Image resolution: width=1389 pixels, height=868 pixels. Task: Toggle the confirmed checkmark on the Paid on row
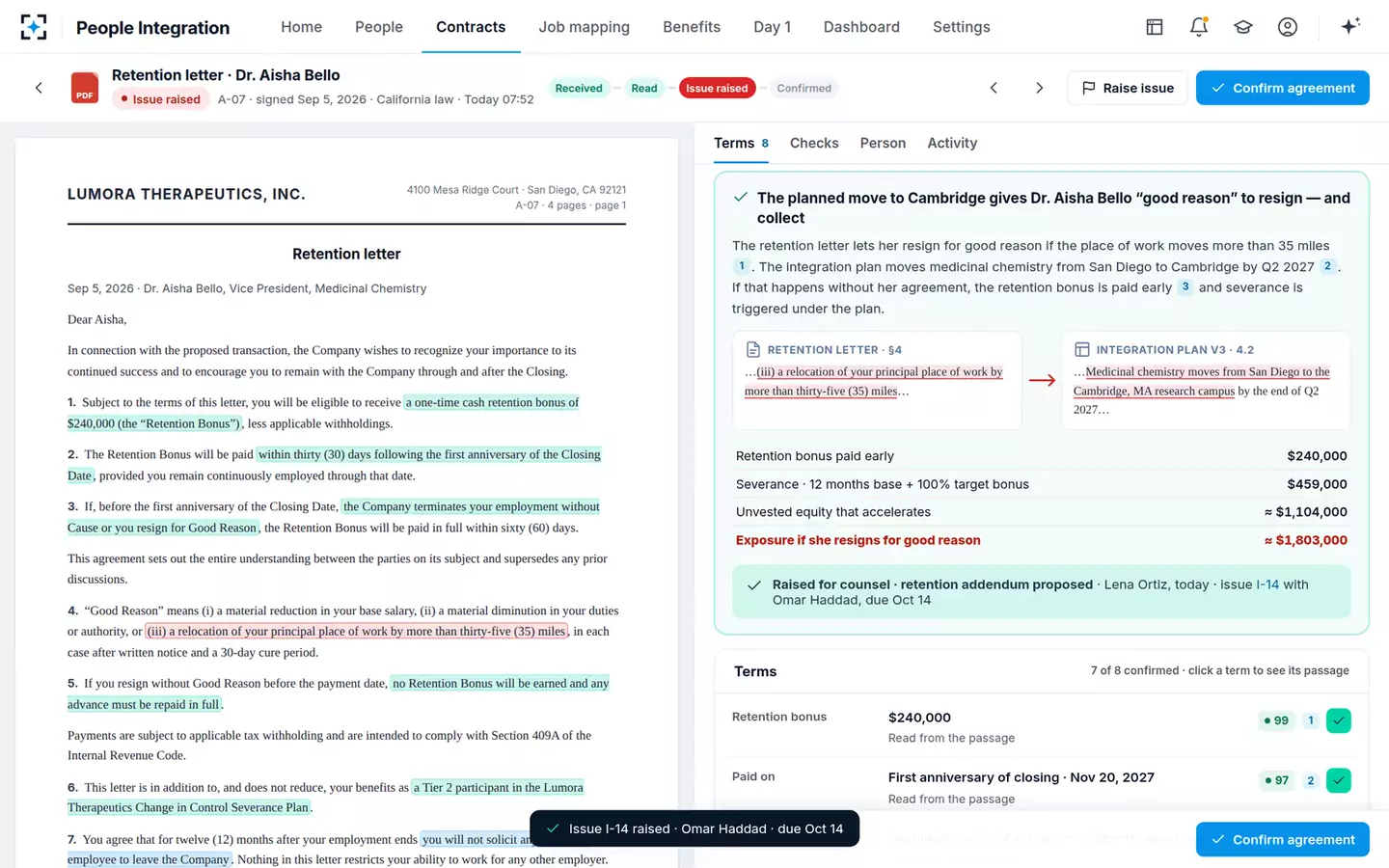(1338, 780)
